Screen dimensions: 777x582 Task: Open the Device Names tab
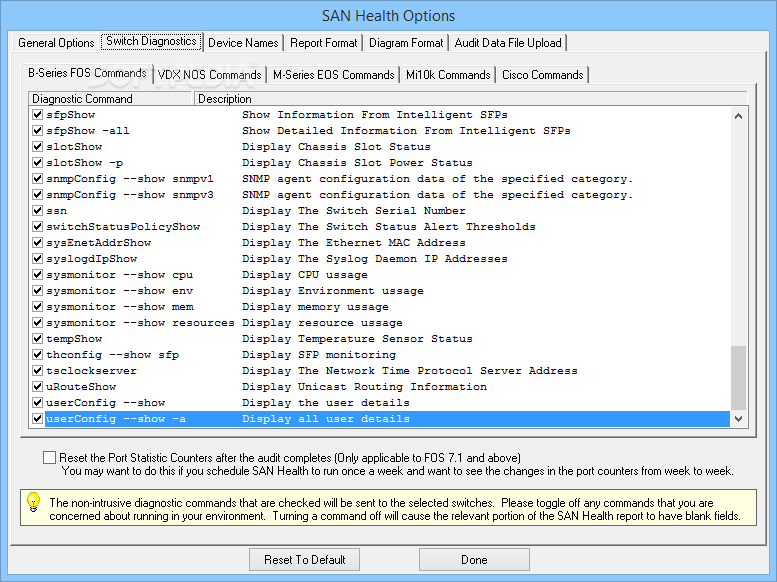coord(243,43)
